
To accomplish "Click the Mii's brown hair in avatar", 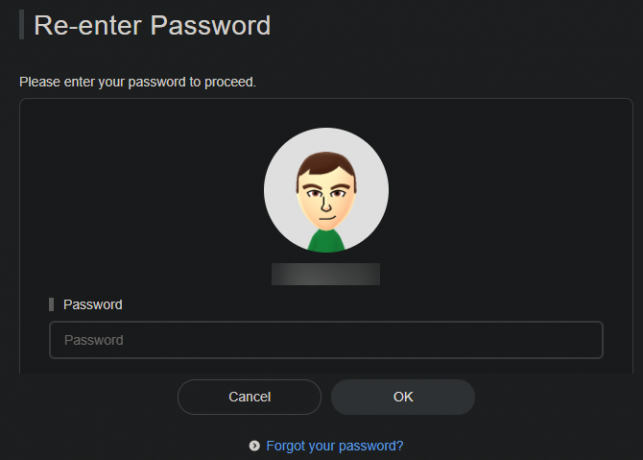I will click(x=326, y=164).
